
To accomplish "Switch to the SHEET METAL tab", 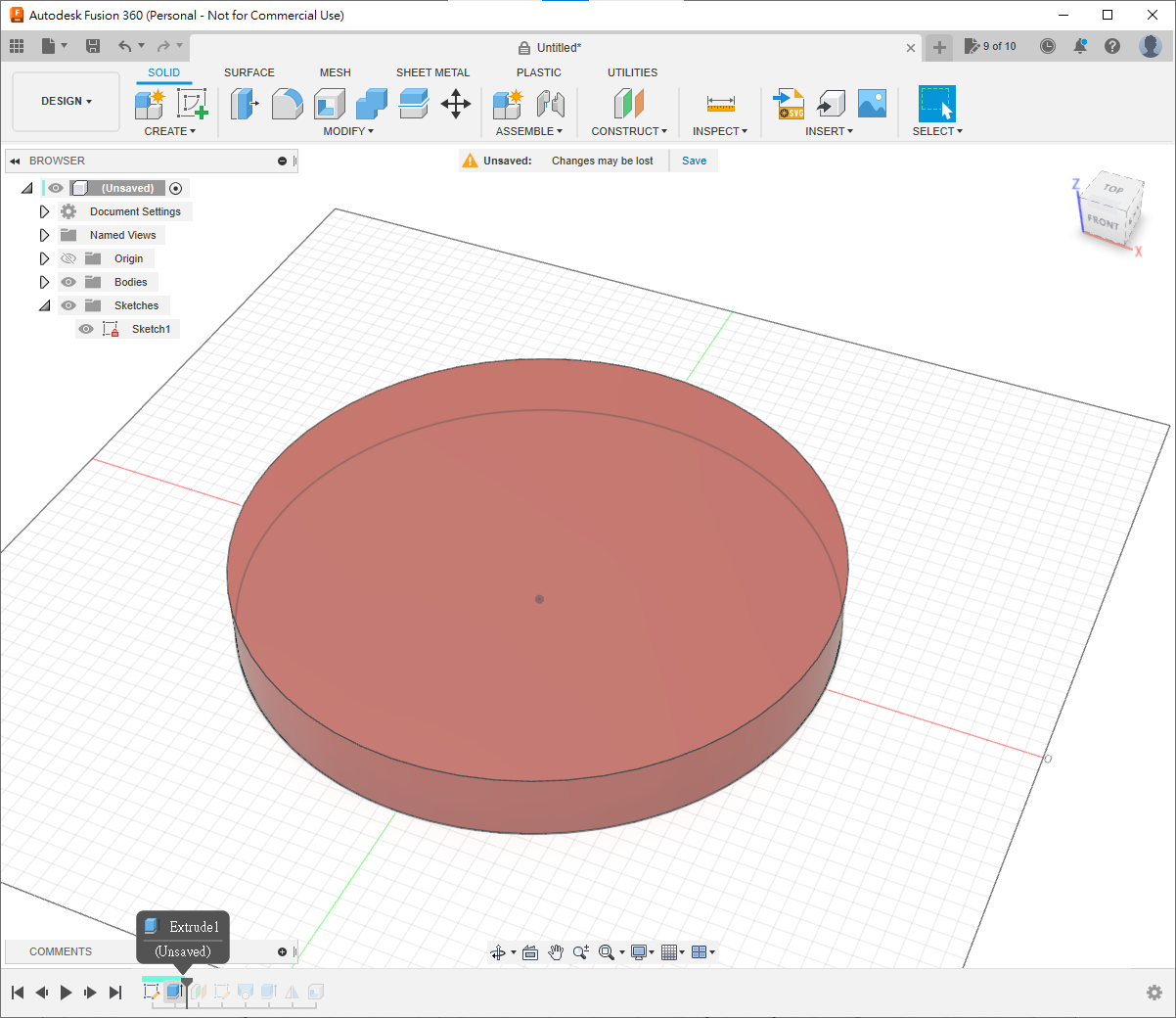I will tap(432, 72).
